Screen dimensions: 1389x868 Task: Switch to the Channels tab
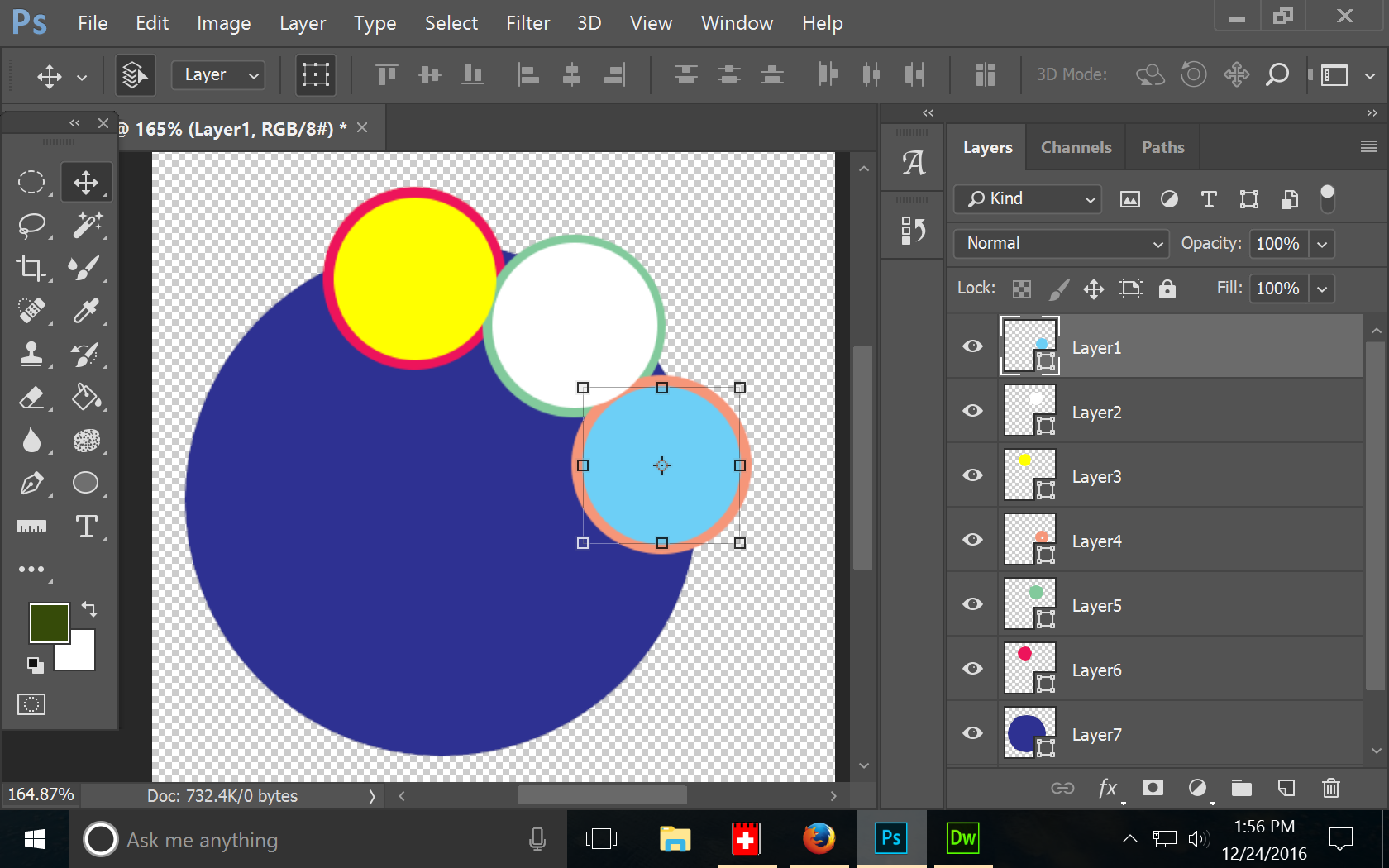(1076, 147)
